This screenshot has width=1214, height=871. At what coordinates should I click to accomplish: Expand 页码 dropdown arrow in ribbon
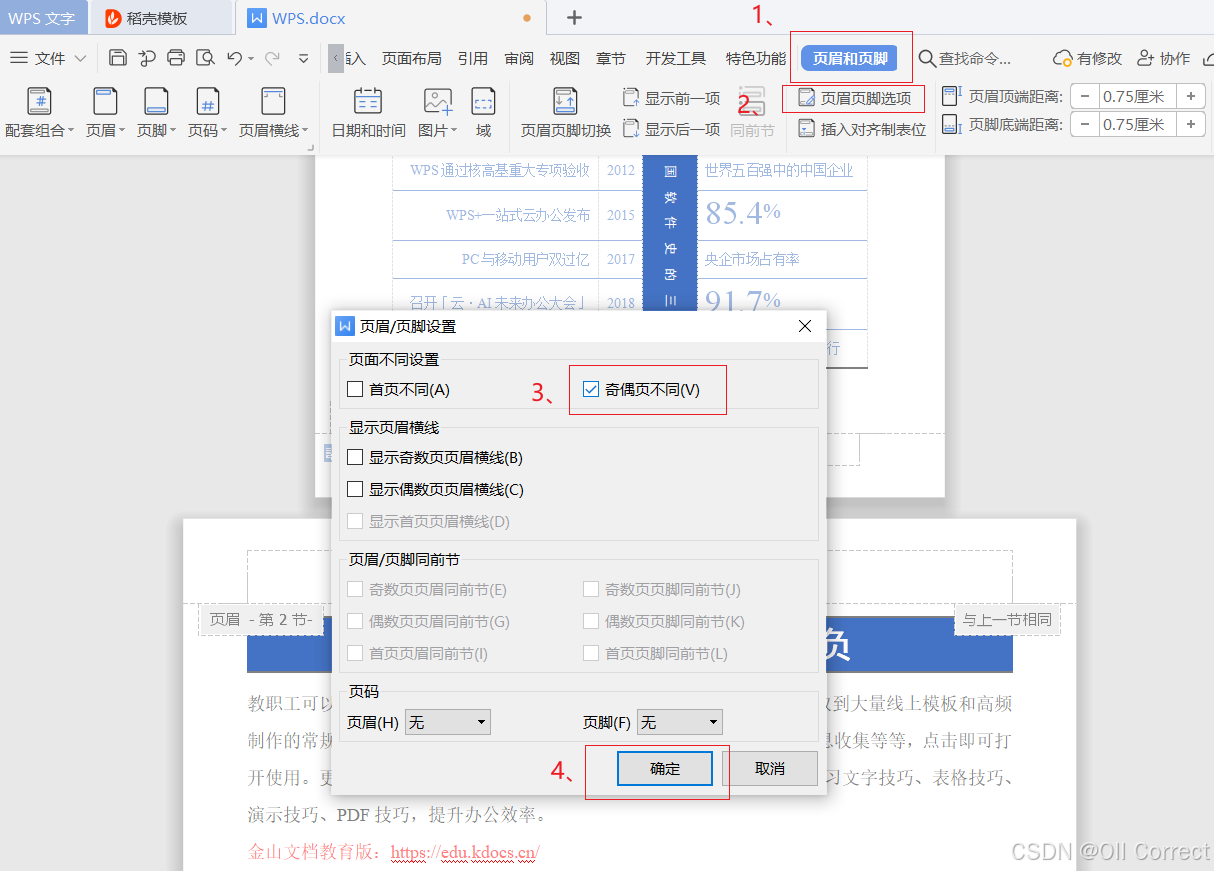(x=224, y=130)
